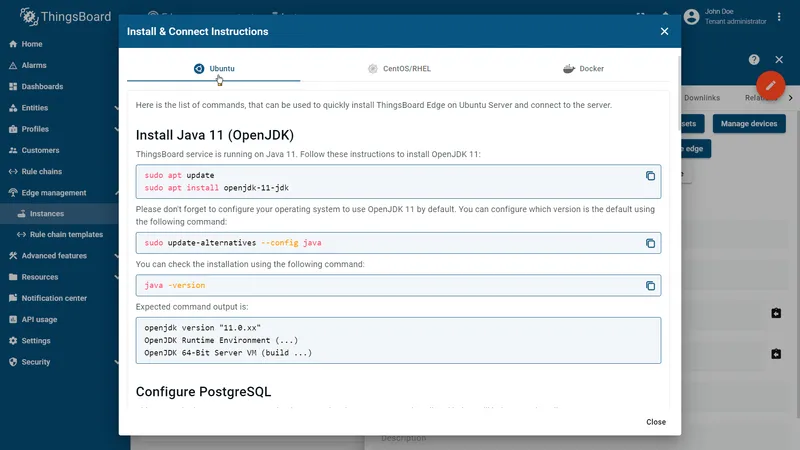Open John Doe user profile avatar

pos(691,17)
